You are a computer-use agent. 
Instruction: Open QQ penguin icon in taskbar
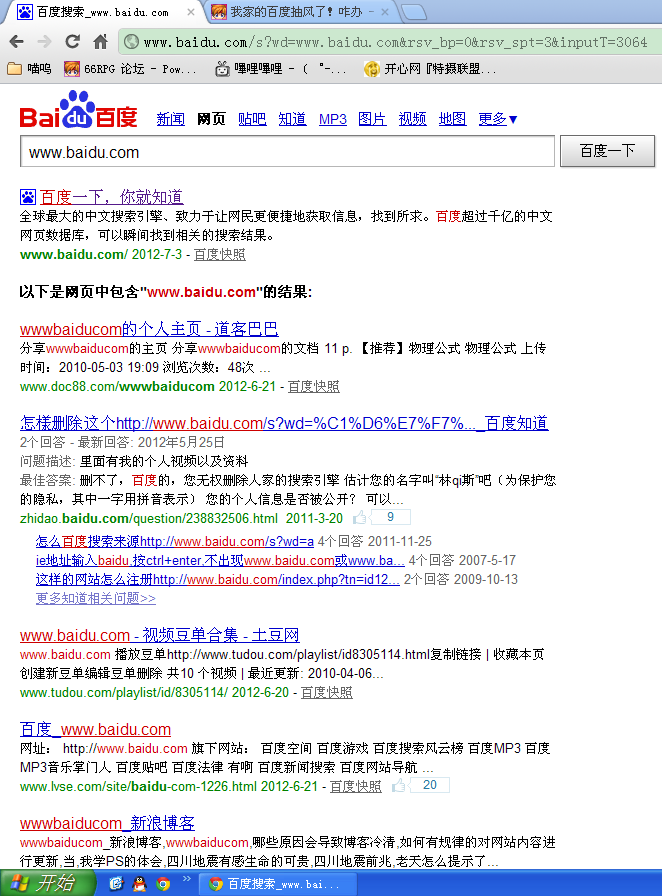[139, 884]
